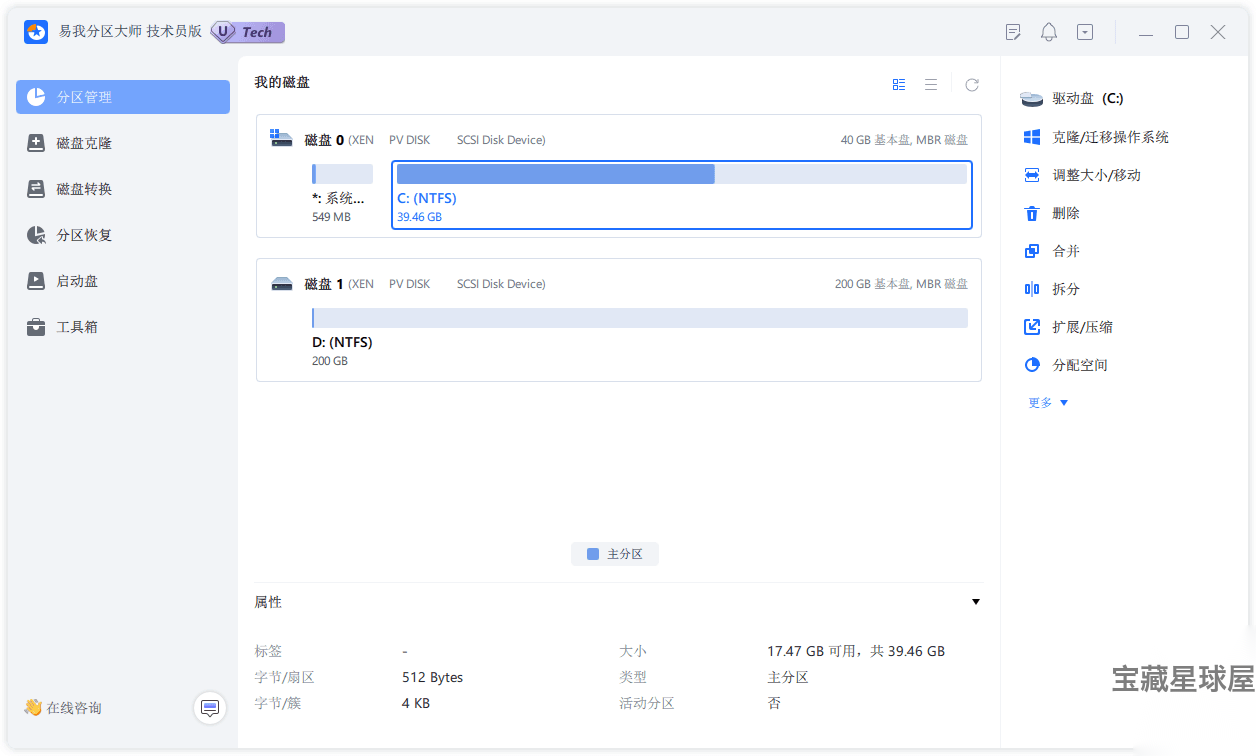
Task: Open the 分区管理 sidebar section
Action: click(x=123, y=97)
